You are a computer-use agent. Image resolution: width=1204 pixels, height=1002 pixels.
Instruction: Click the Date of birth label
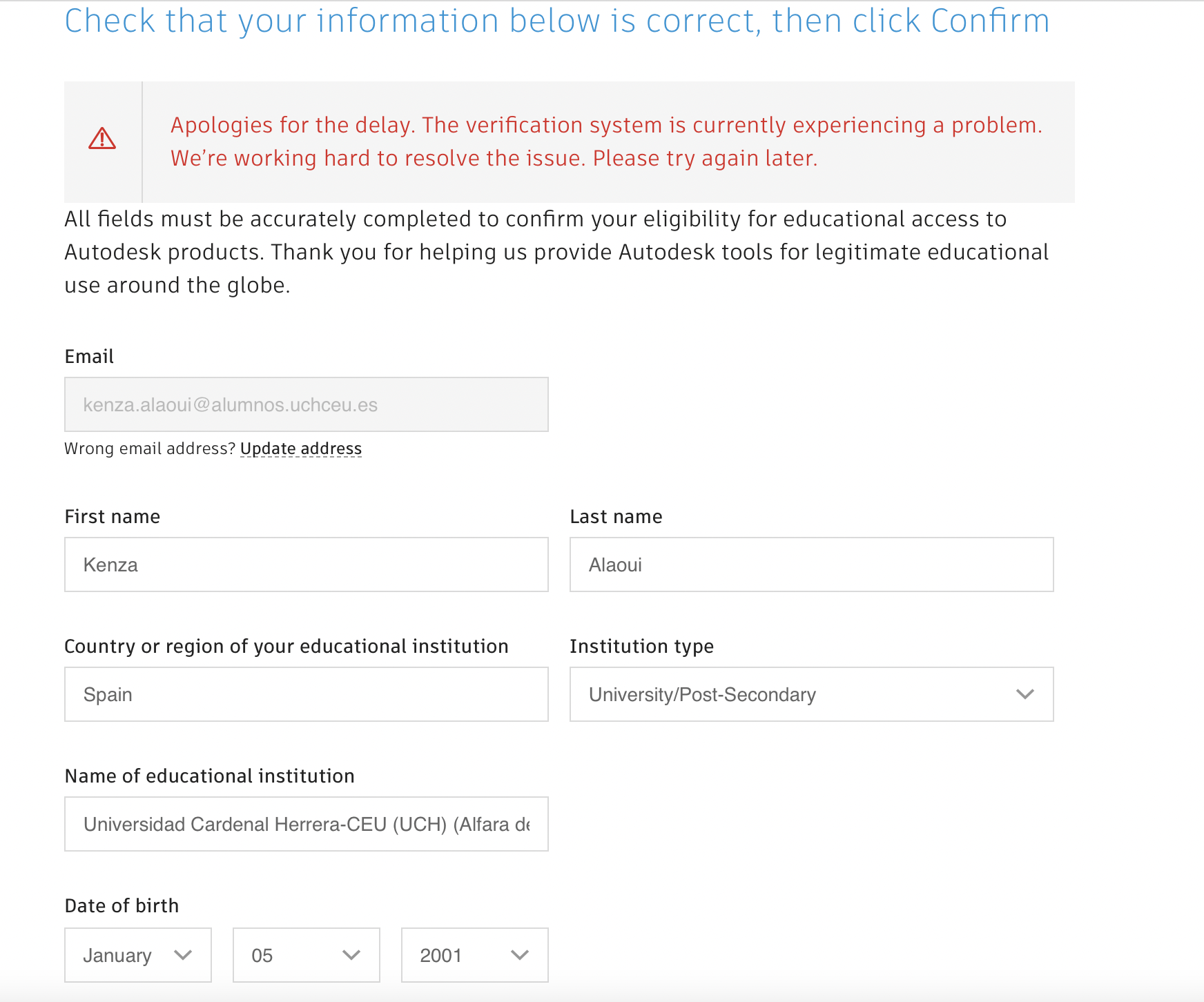tap(121, 905)
